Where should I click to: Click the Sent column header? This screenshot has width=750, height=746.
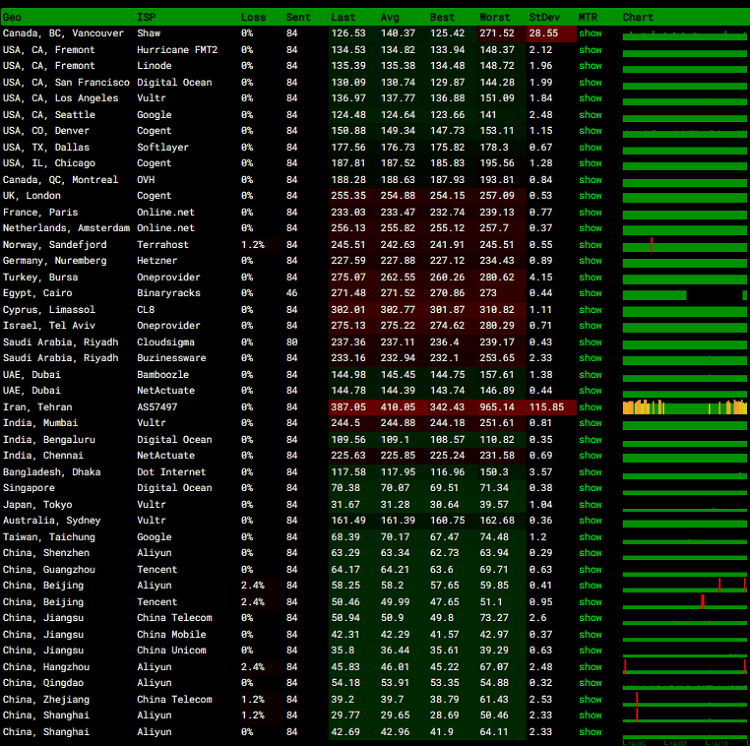click(298, 17)
